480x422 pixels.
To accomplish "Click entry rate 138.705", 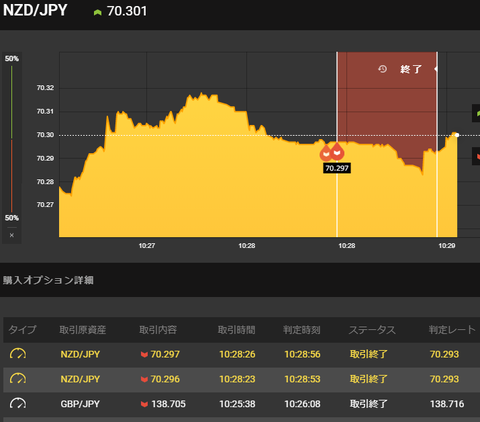I will (x=168, y=404).
